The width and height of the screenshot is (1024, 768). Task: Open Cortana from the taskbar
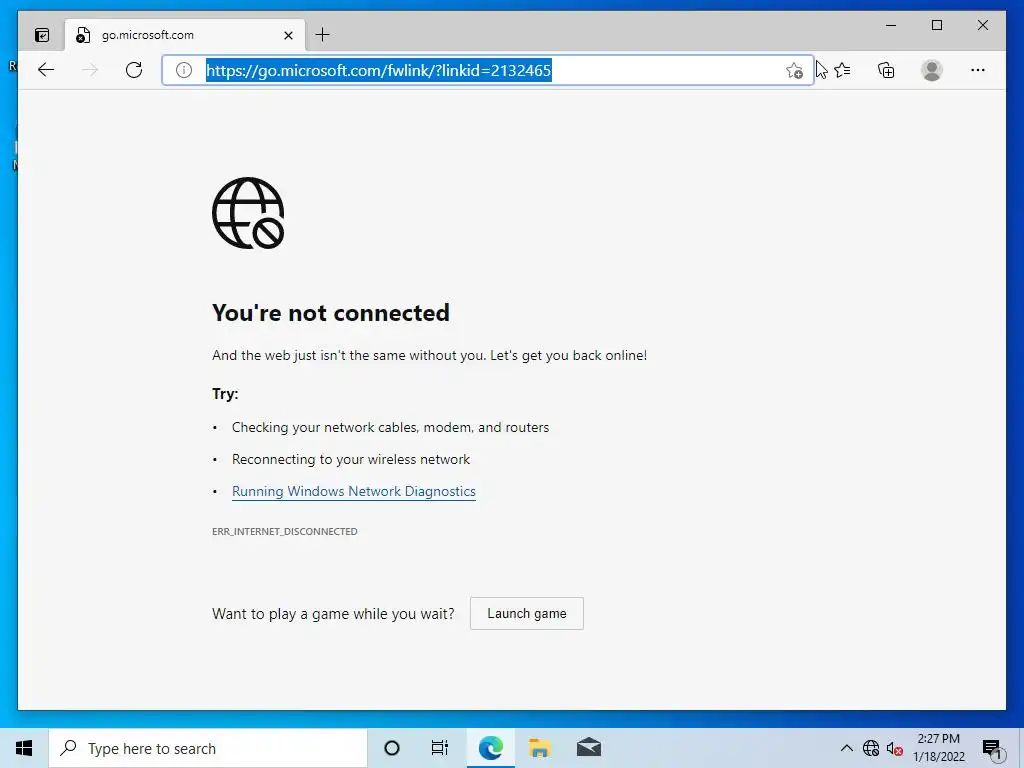392,748
